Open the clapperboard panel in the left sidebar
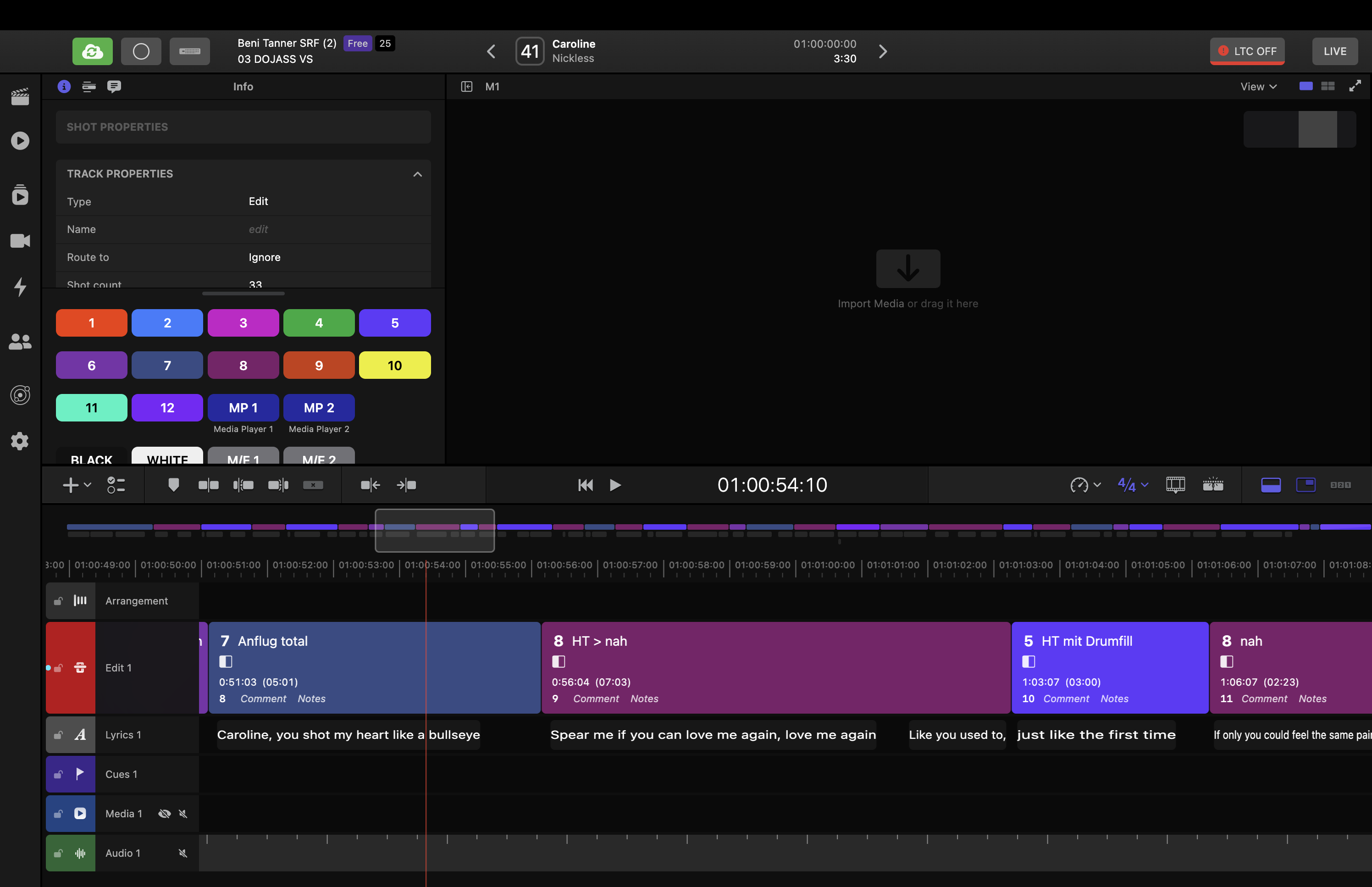The width and height of the screenshot is (1372, 887). click(20, 96)
